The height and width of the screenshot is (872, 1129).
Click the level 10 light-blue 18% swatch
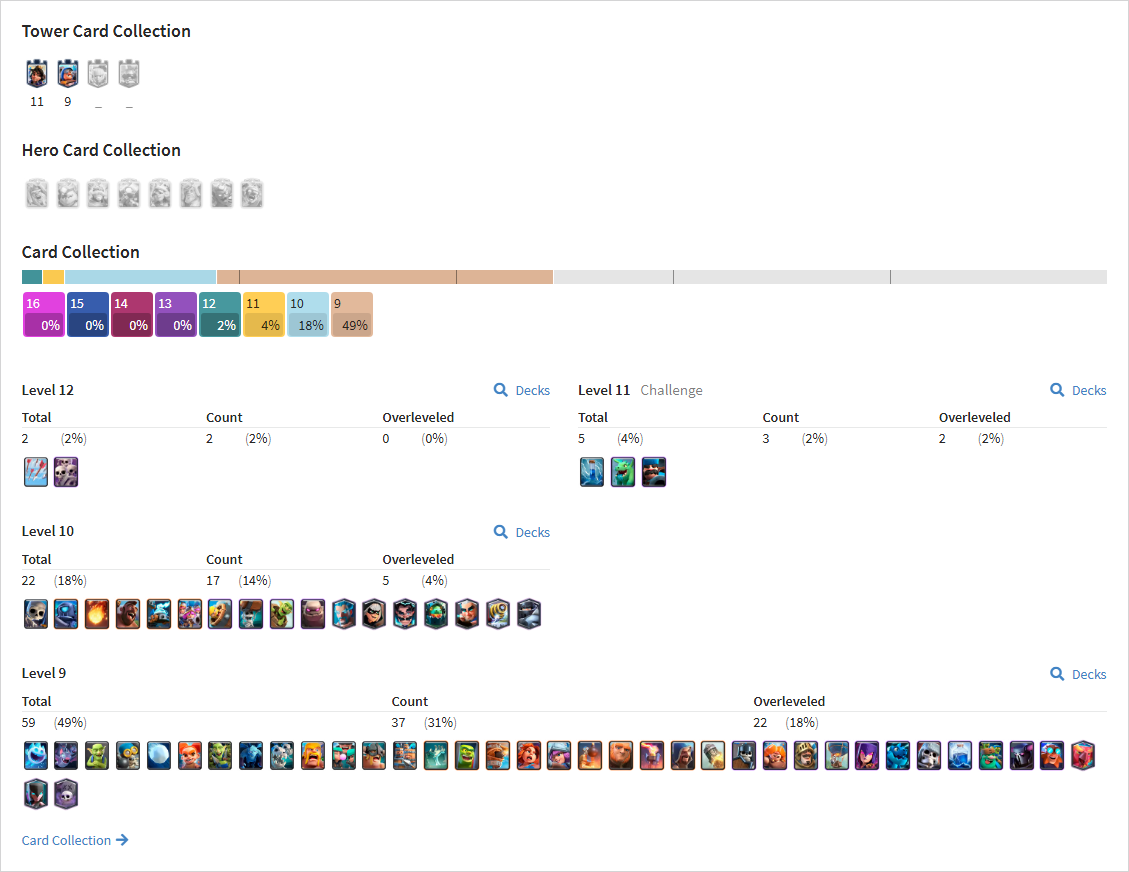(x=308, y=315)
